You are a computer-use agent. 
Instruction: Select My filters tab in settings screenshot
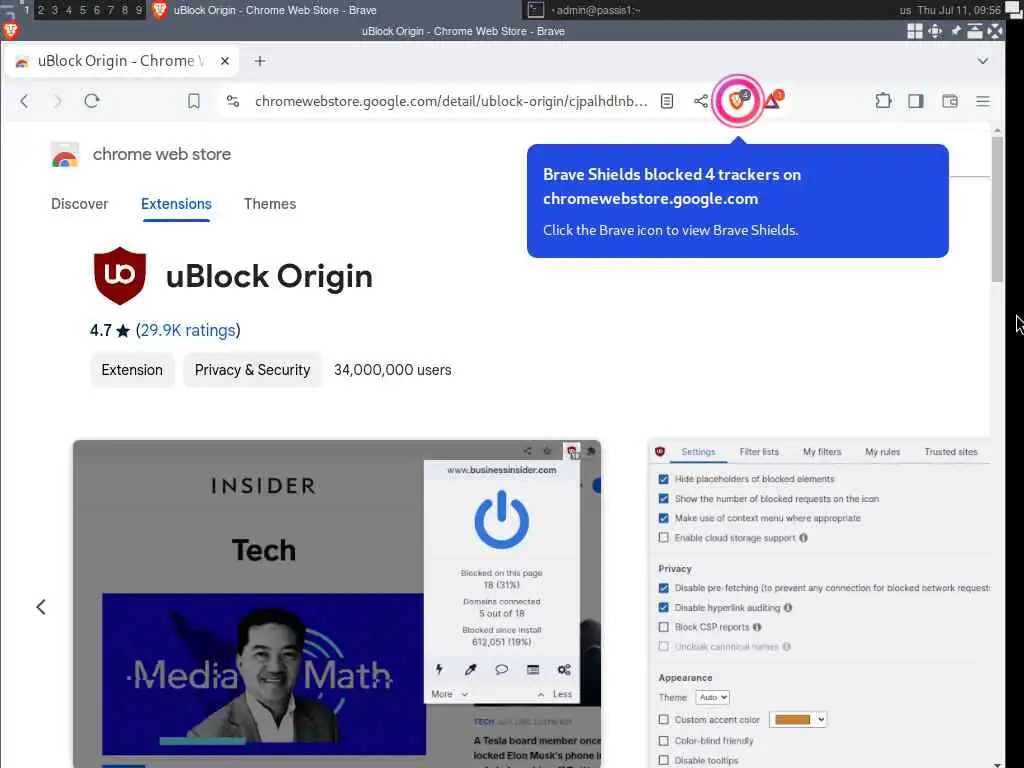pos(822,451)
